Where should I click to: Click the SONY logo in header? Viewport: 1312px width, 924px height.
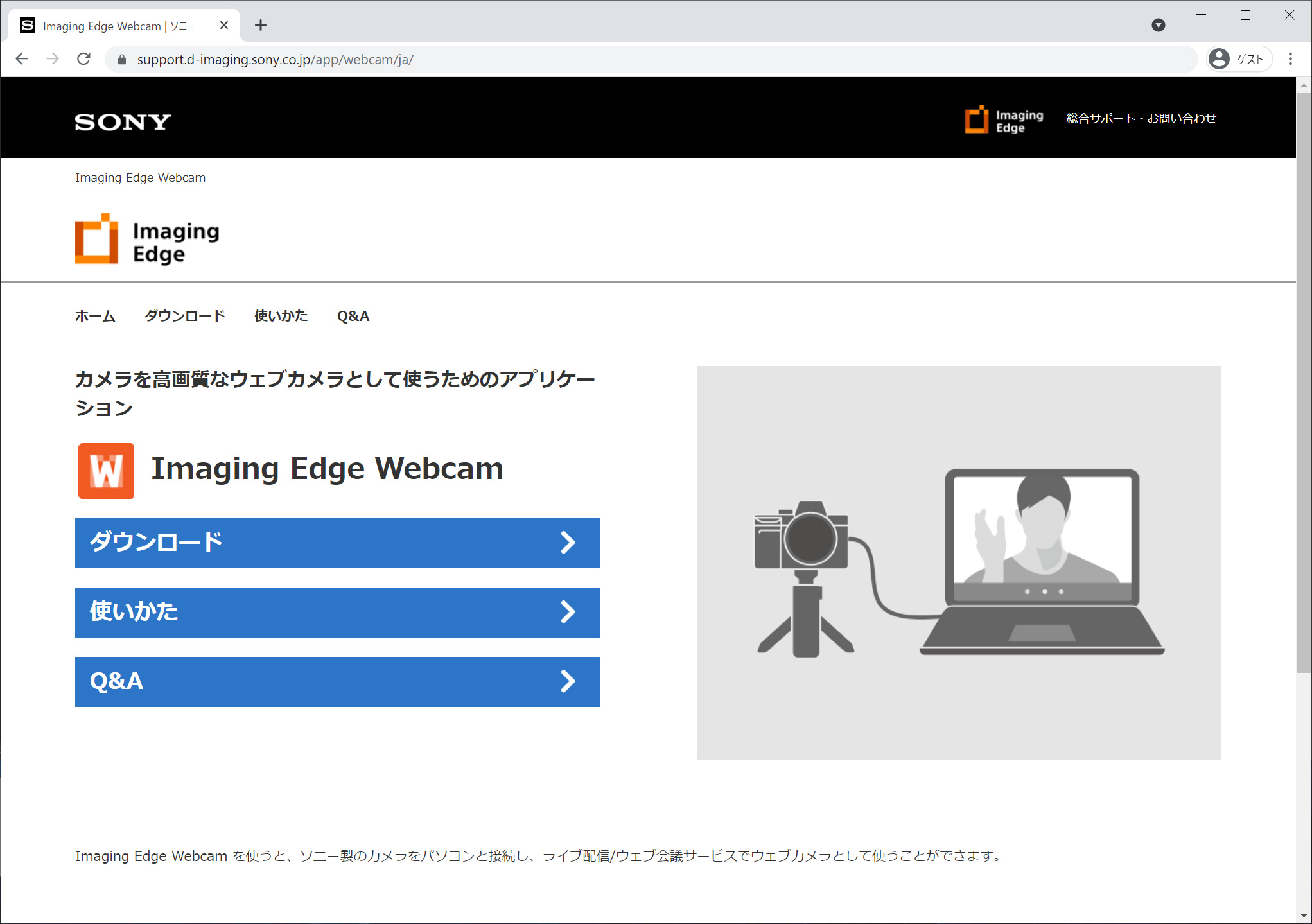coord(123,121)
